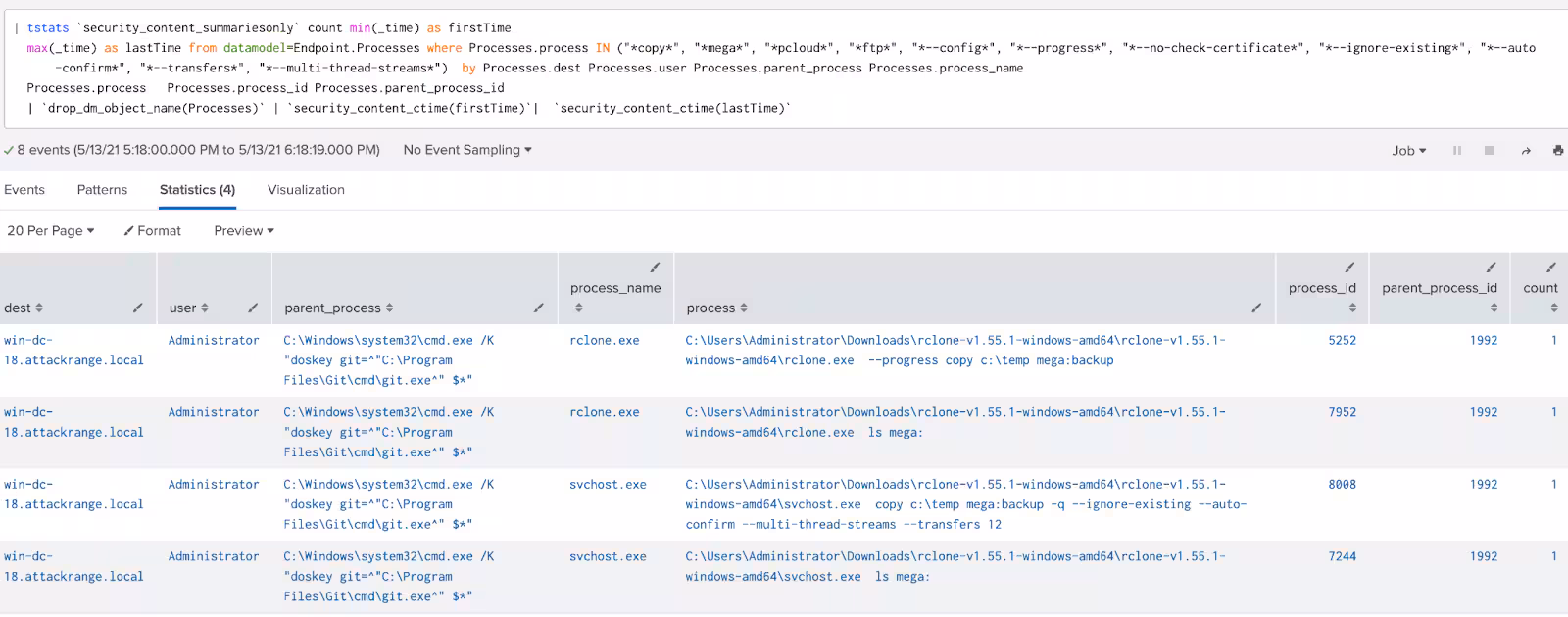Toggle sort on parent_process_id column
The width and height of the screenshot is (1568, 617).
click(1494, 308)
